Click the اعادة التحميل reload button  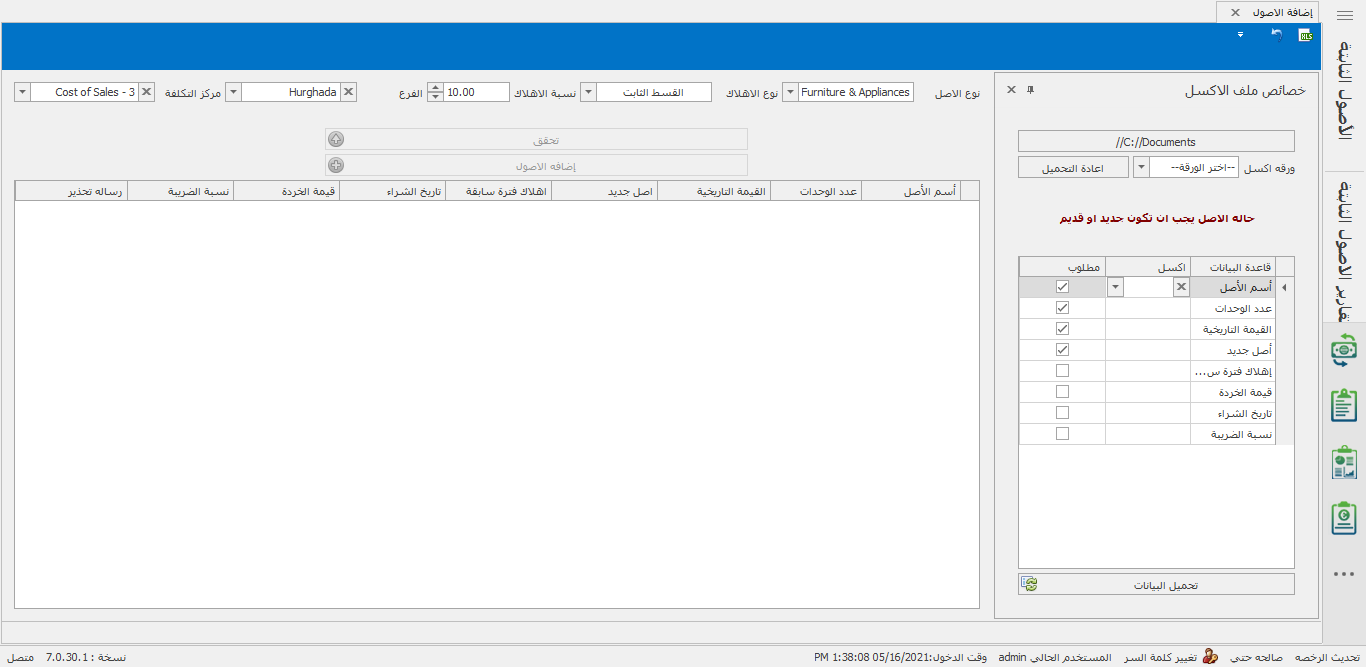click(x=1073, y=167)
